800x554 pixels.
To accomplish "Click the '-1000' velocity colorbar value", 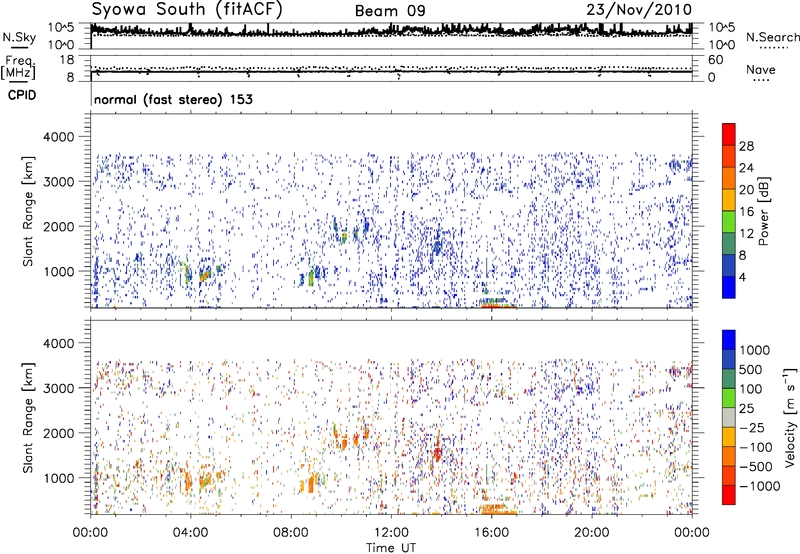I will click(759, 486).
